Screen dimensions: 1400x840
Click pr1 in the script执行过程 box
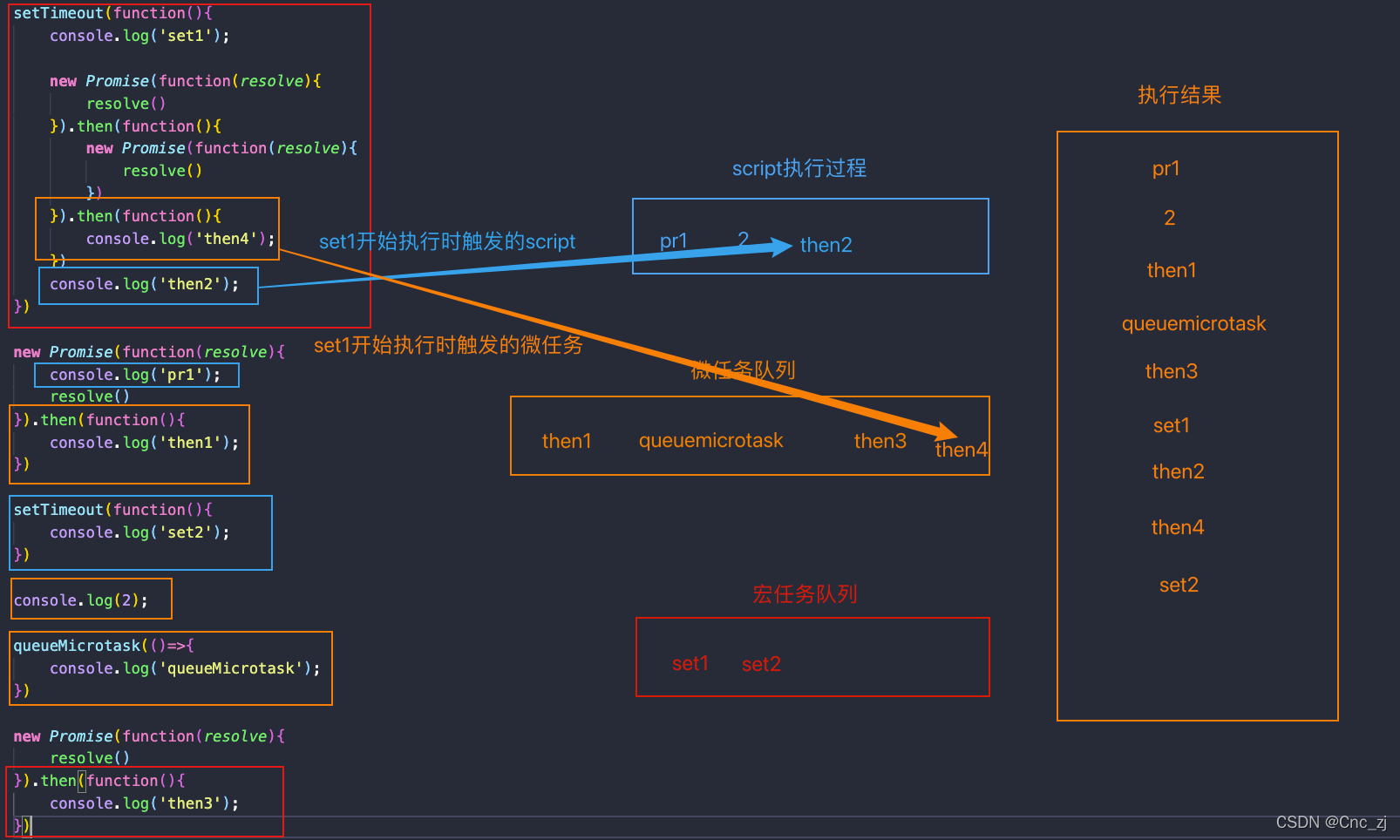point(674,240)
